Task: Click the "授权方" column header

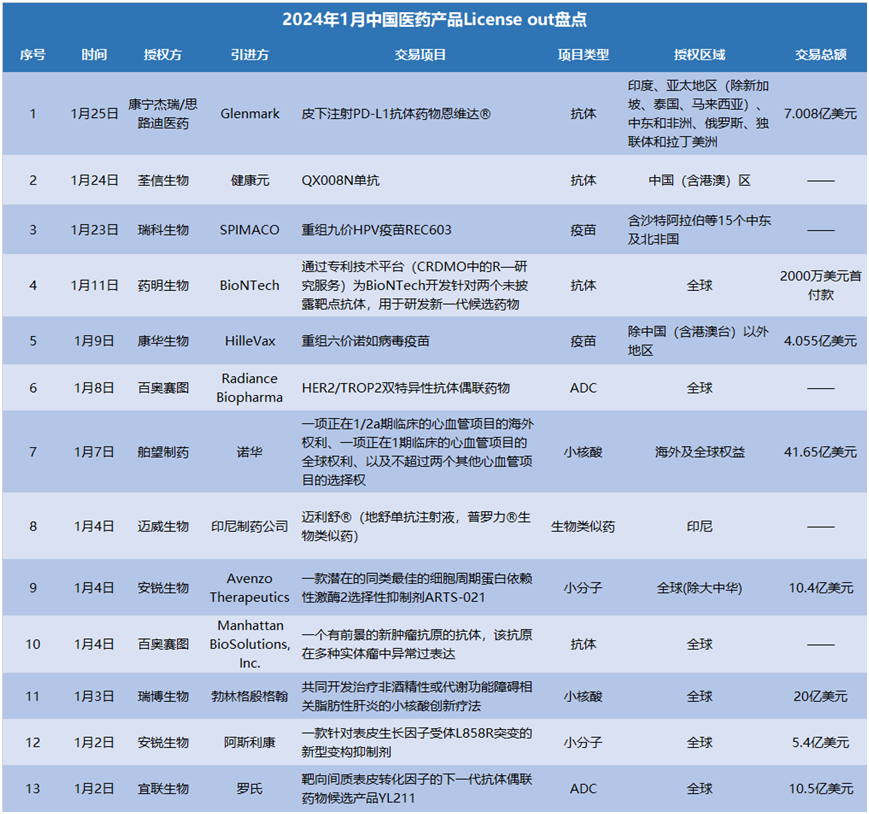Action: pyautogui.click(x=163, y=55)
